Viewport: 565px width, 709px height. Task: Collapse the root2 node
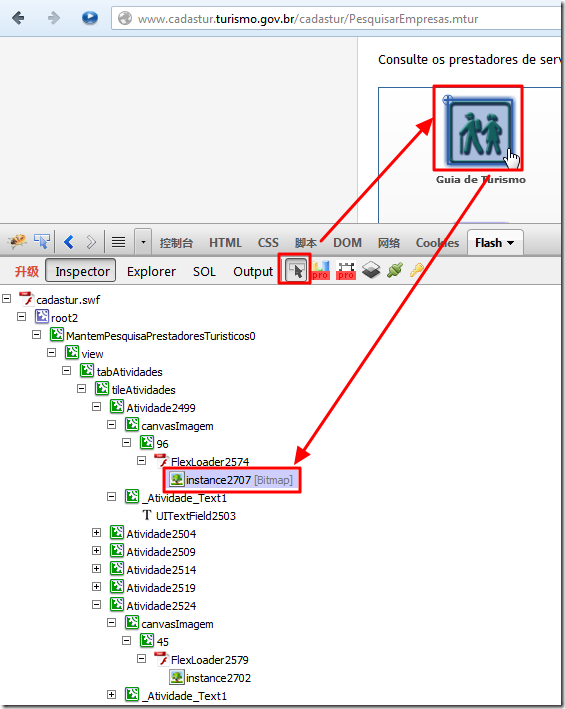point(22,317)
